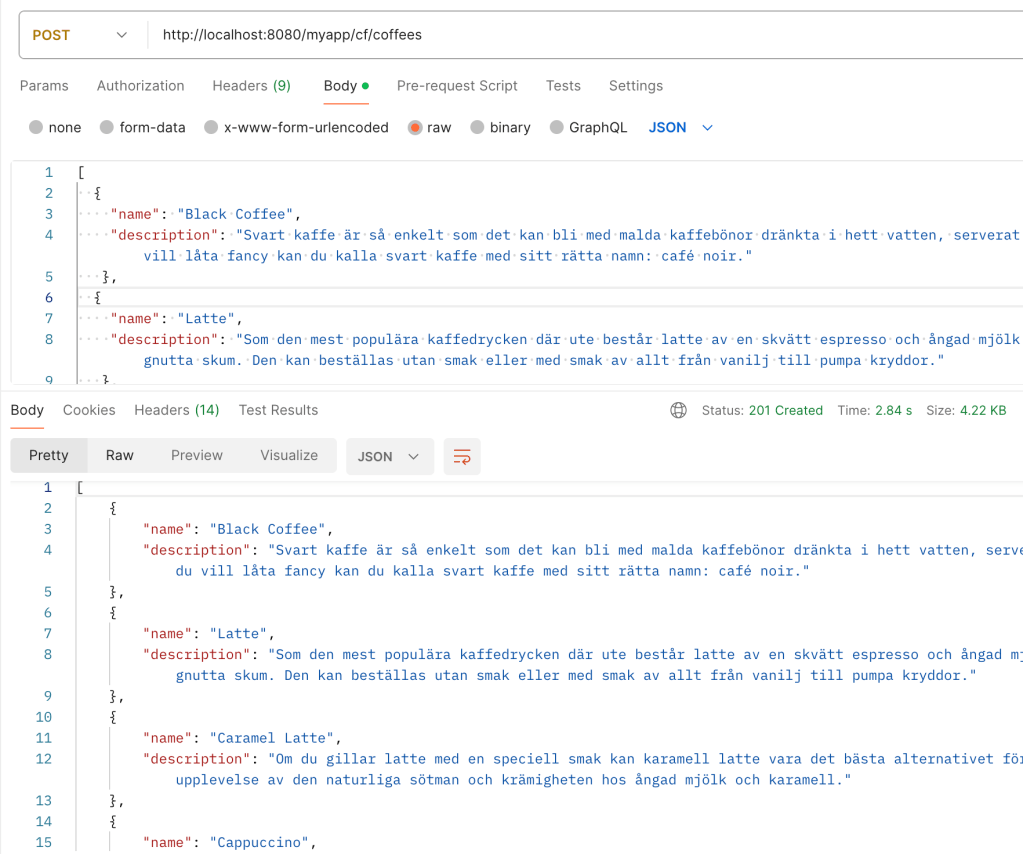Select the form-data radio option
The width and height of the screenshot is (1023, 854).
tap(106, 128)
